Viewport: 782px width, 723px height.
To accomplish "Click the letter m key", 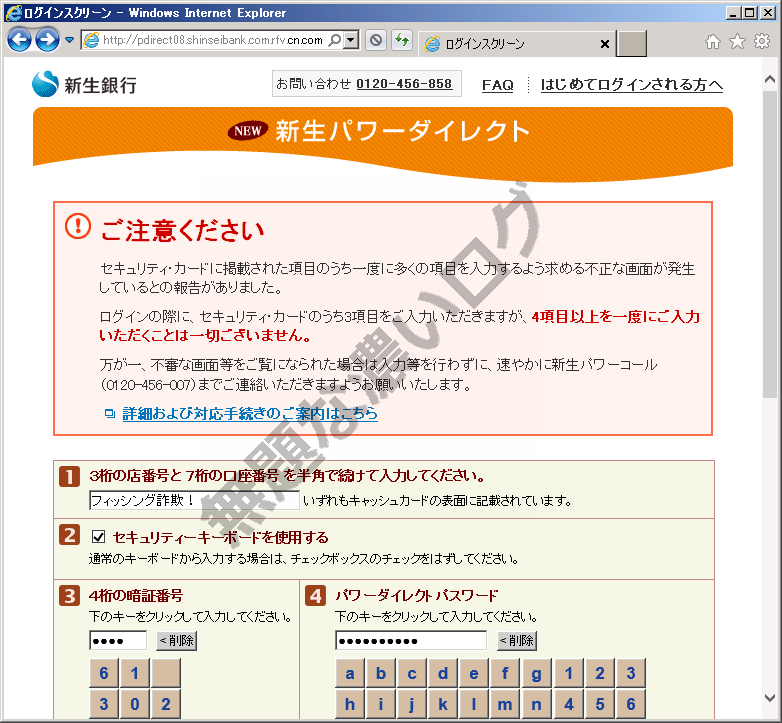I will (505, 704).
